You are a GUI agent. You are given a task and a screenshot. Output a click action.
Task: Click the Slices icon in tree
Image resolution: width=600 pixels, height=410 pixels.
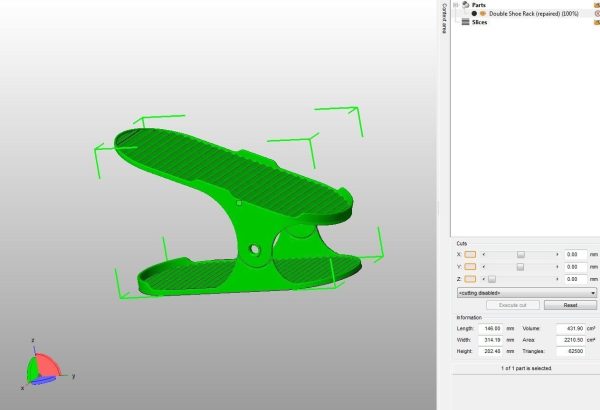(465, 22)
